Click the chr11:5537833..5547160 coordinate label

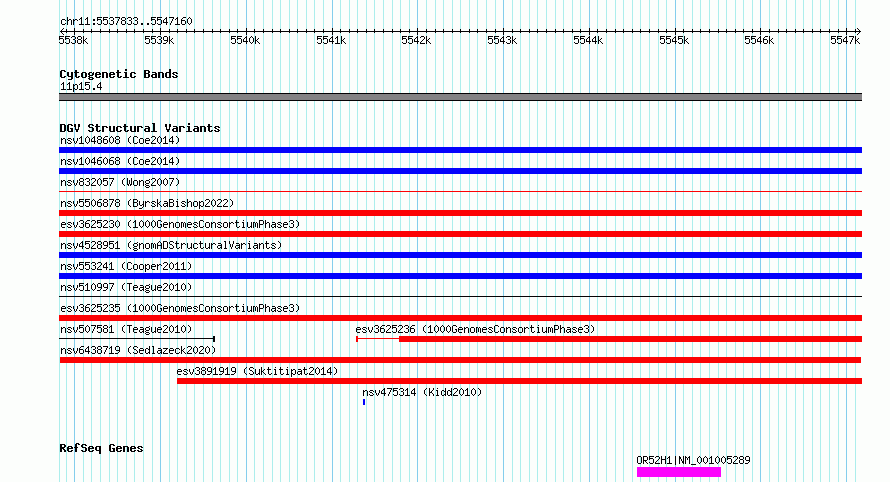pyautogui.click(x=126, y=21)
